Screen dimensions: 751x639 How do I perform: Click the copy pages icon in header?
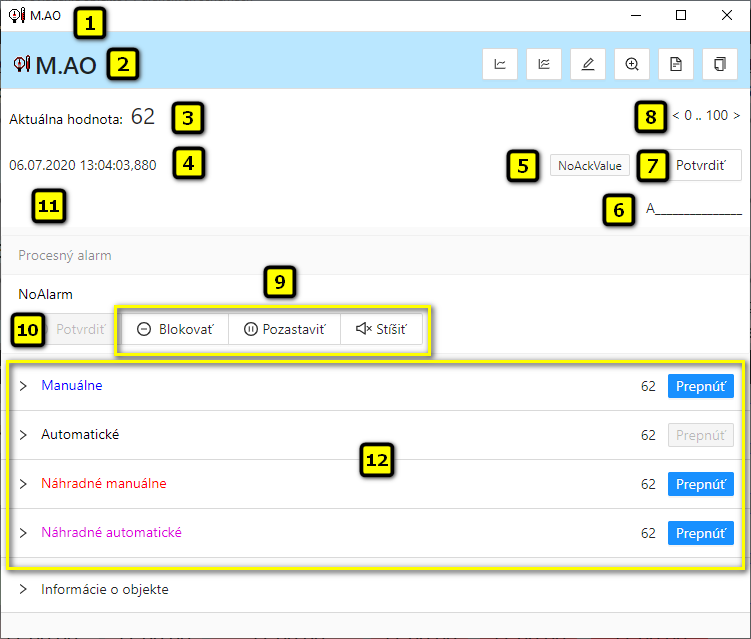pyautogui.click(x=720, y=64)
